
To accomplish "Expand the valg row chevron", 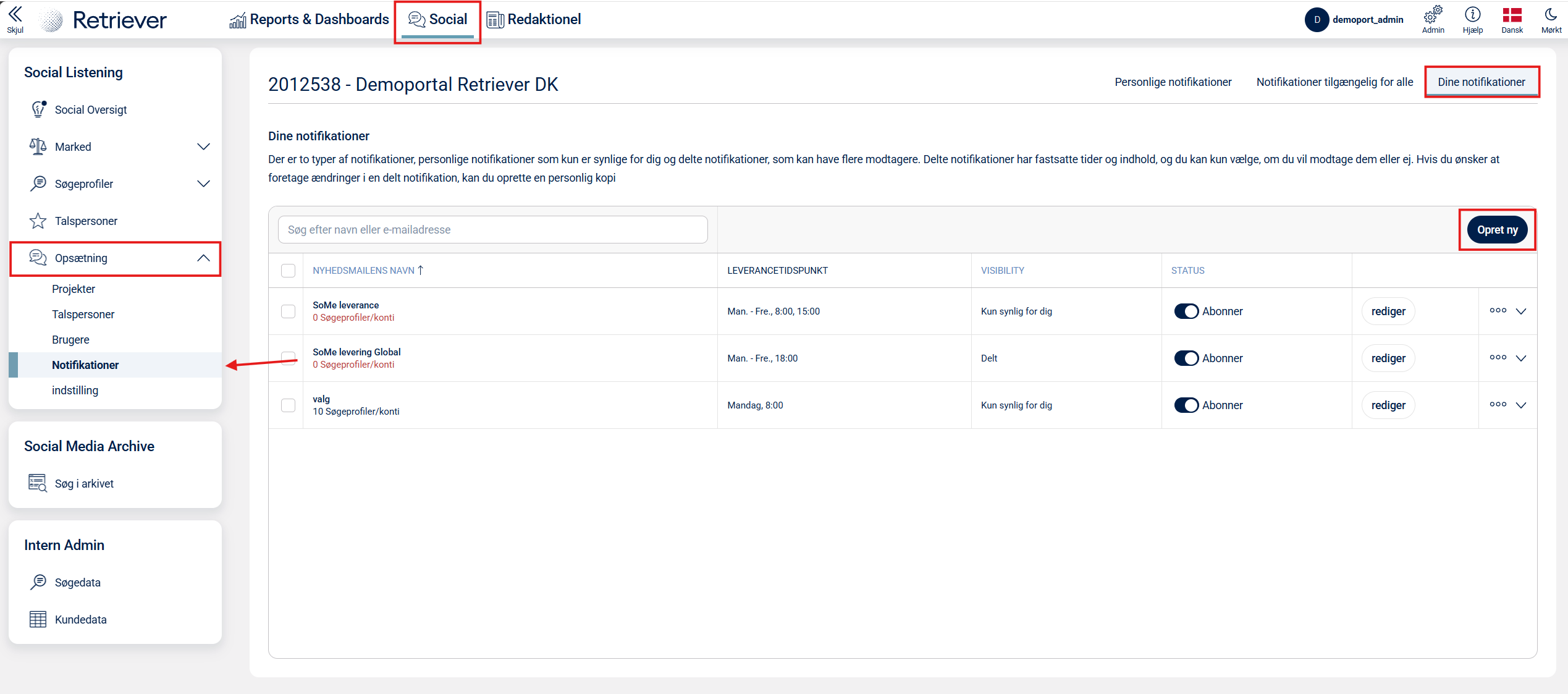I will [1521, 405].
